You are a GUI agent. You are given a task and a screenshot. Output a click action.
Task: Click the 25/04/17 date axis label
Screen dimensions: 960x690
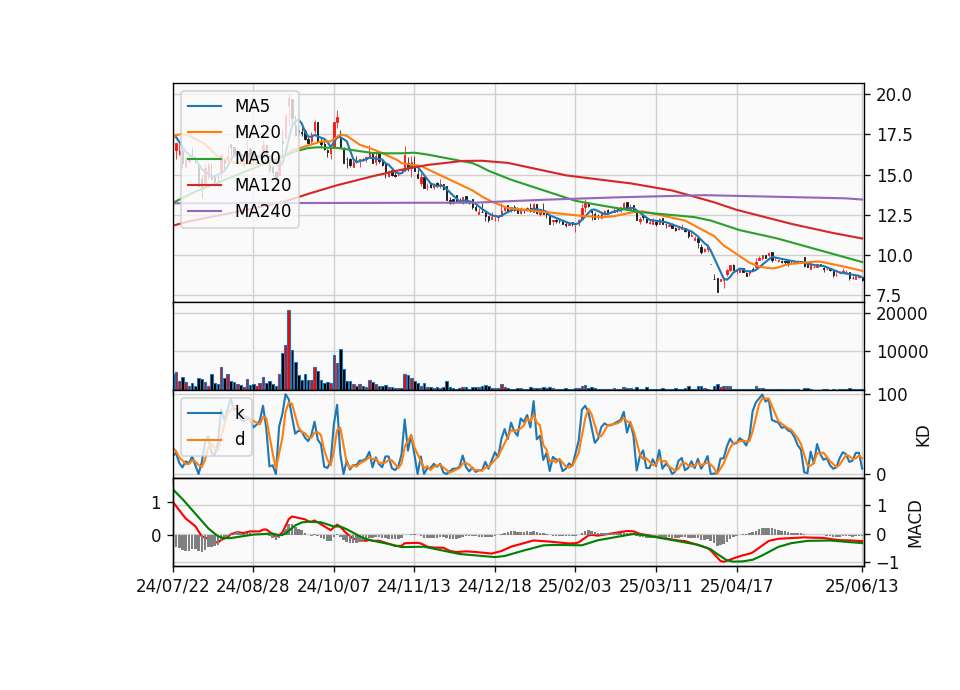click(737, 586)
